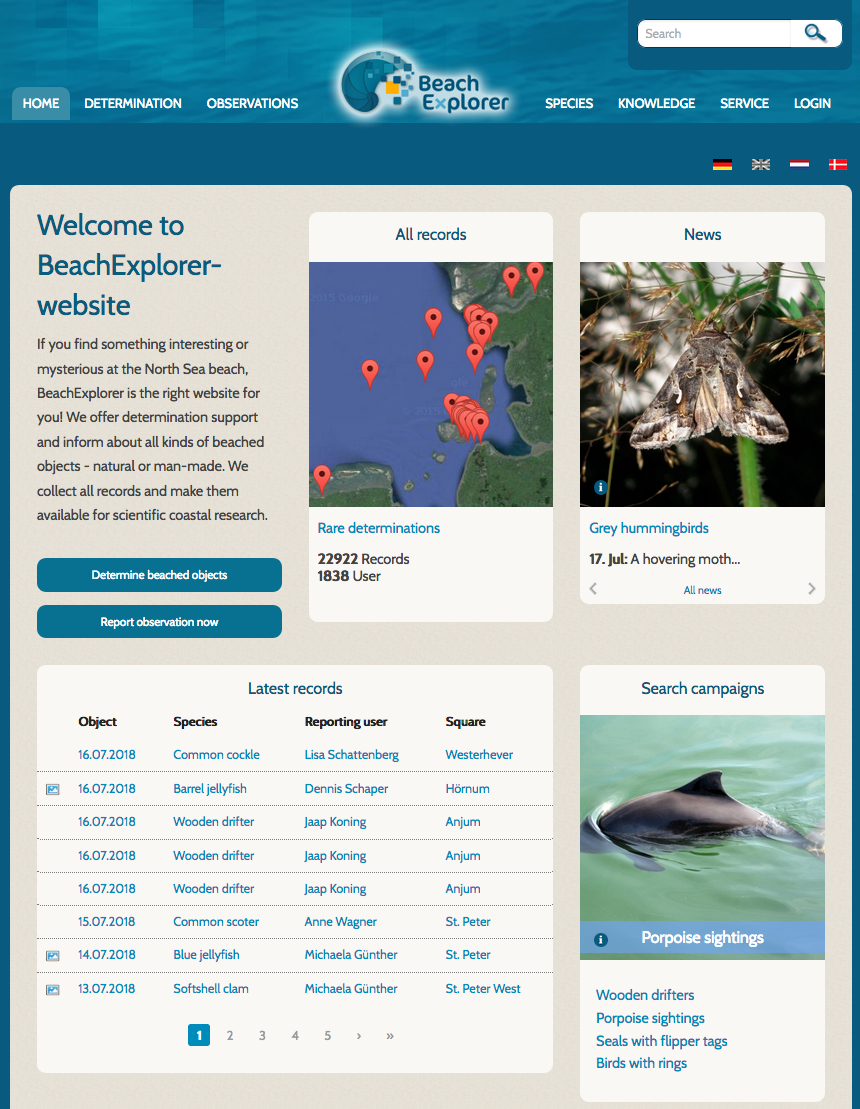
Task: Click the magnifying glass search icon
Action: (815, 33)
